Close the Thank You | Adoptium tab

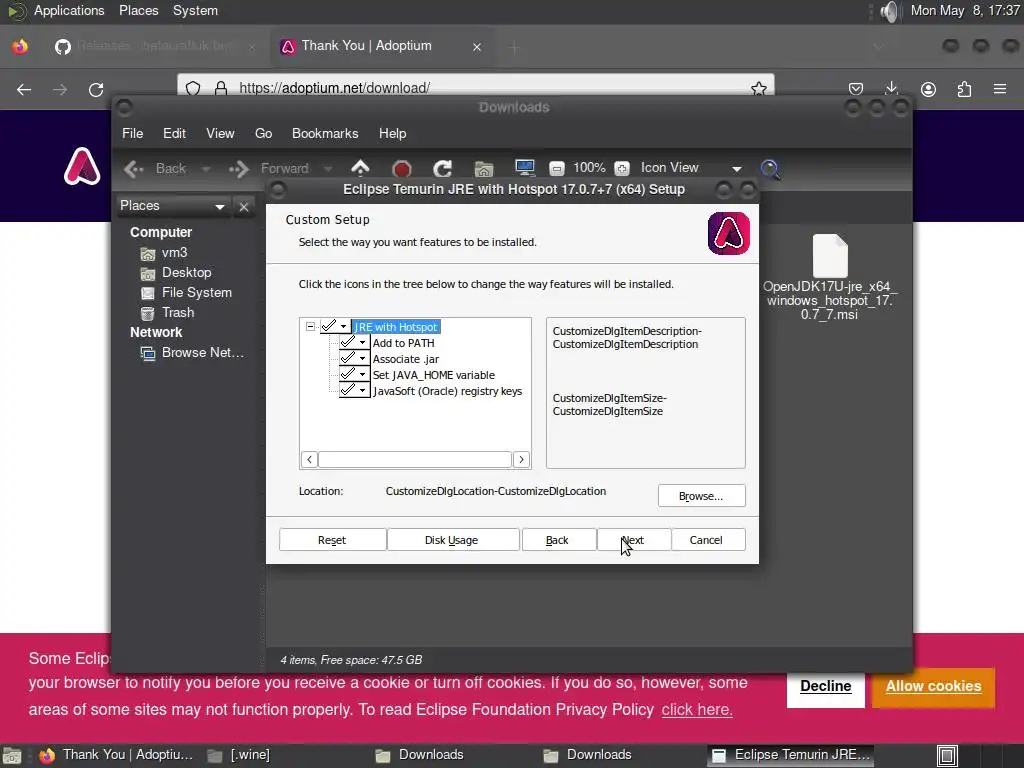point(477,47)
